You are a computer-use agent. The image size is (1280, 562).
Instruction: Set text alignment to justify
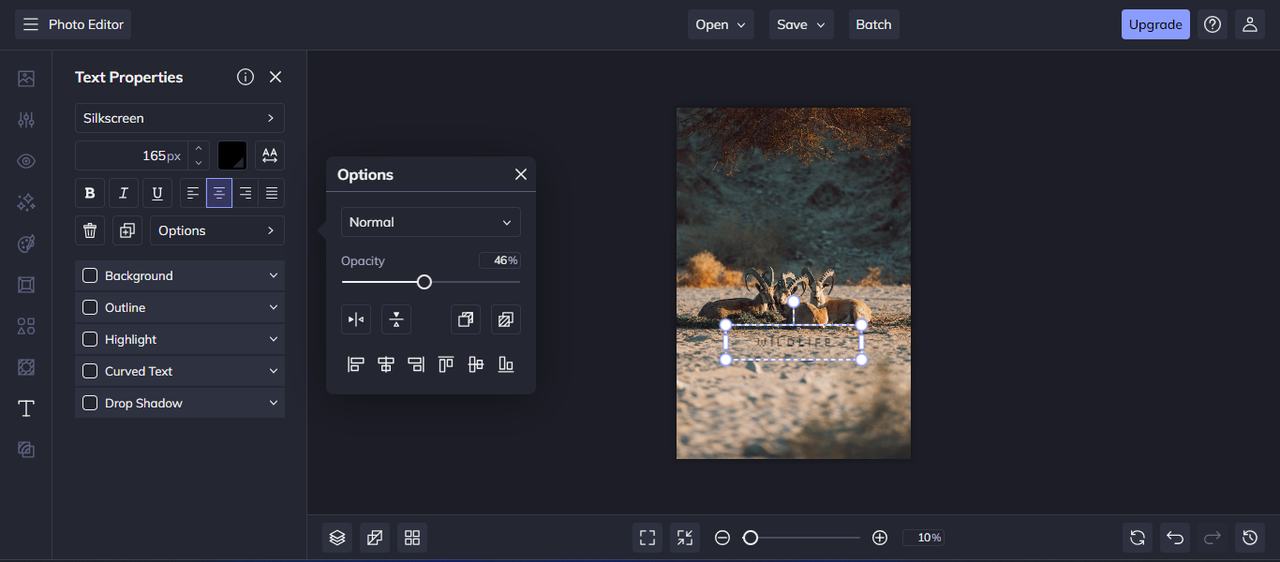click(x=271, y=193)
